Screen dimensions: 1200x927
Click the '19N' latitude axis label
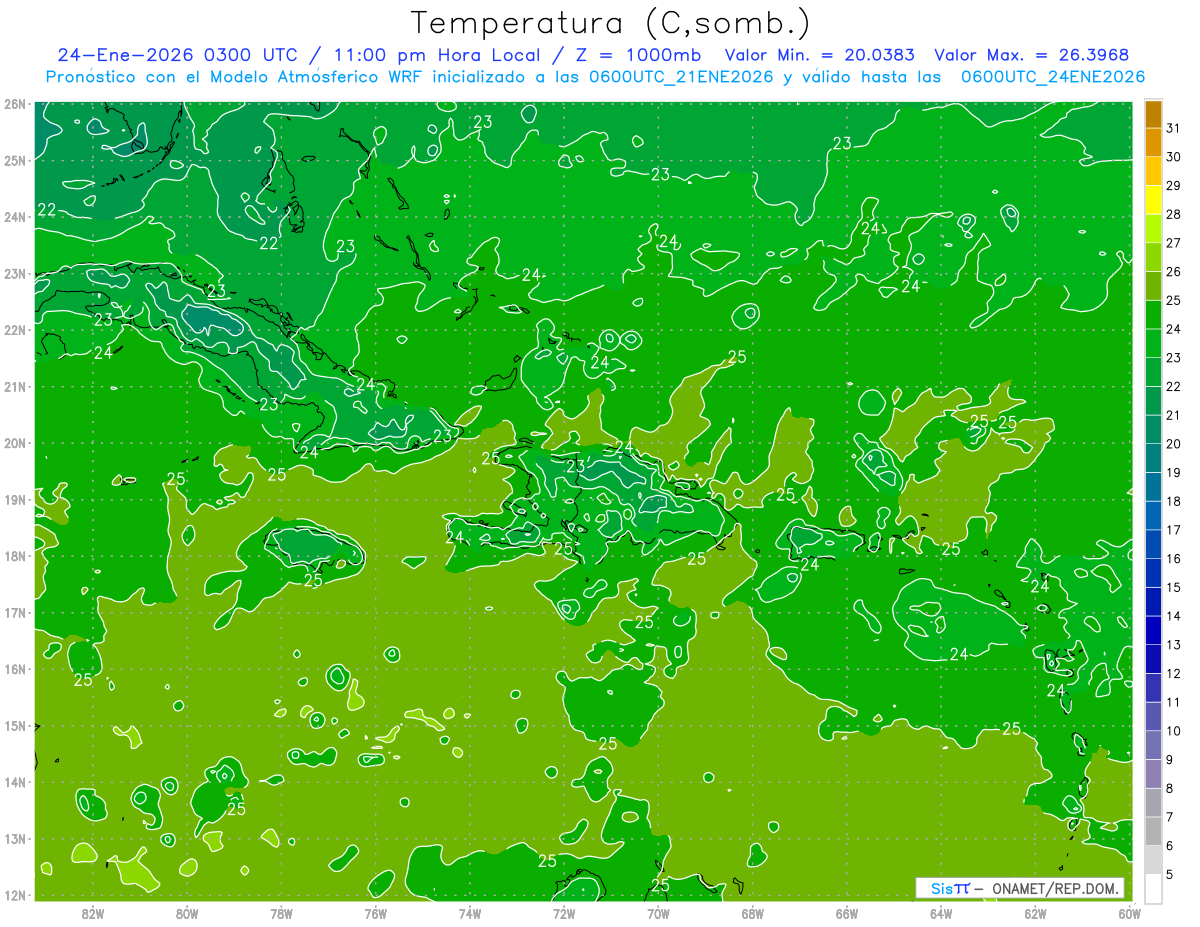click(x=14, y=499)
